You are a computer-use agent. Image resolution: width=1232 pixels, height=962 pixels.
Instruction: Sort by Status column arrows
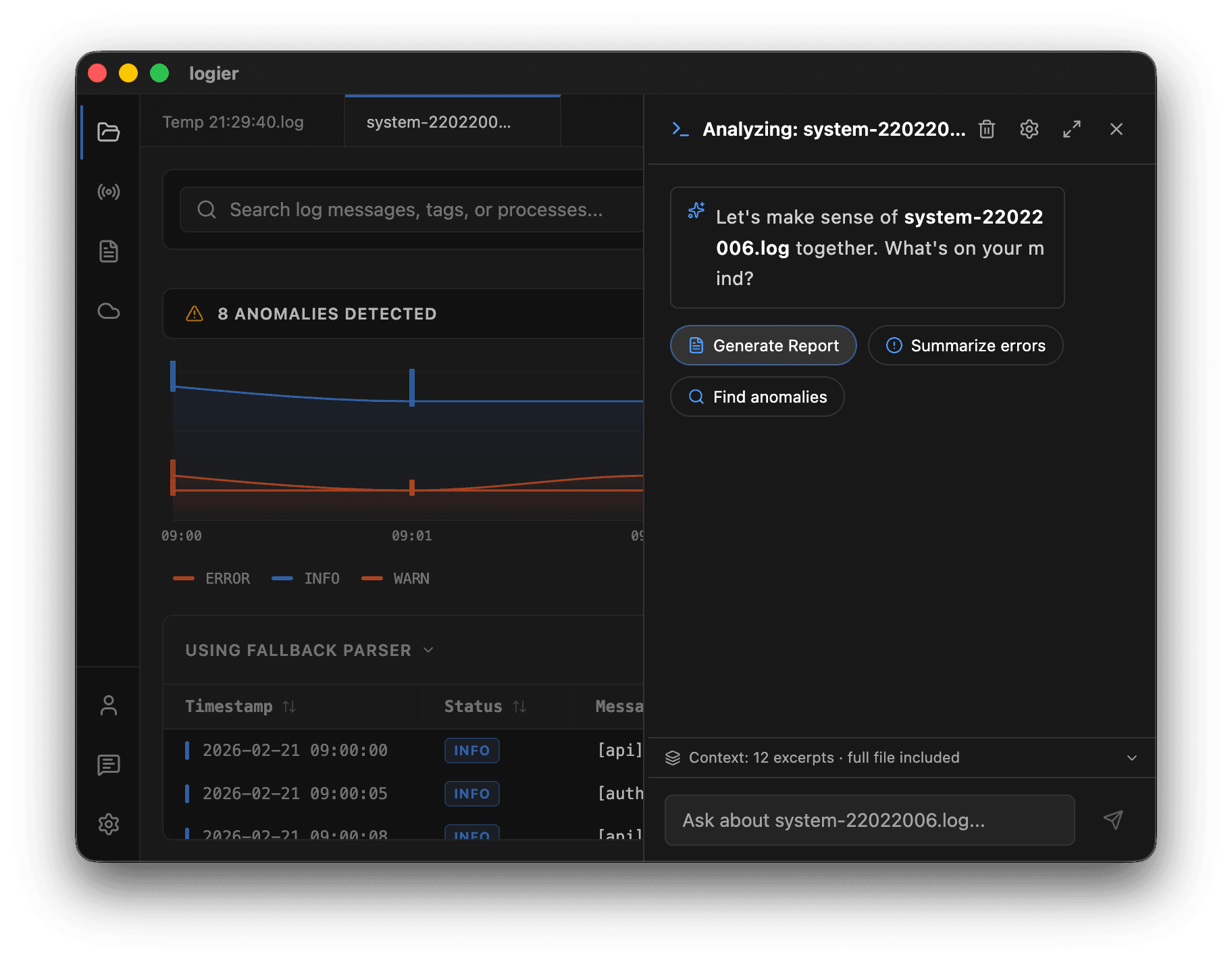519,707
